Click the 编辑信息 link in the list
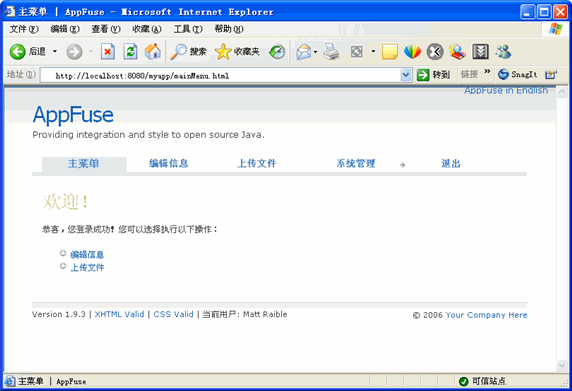This screenshot has height=391, width=572. pos(87,255)
